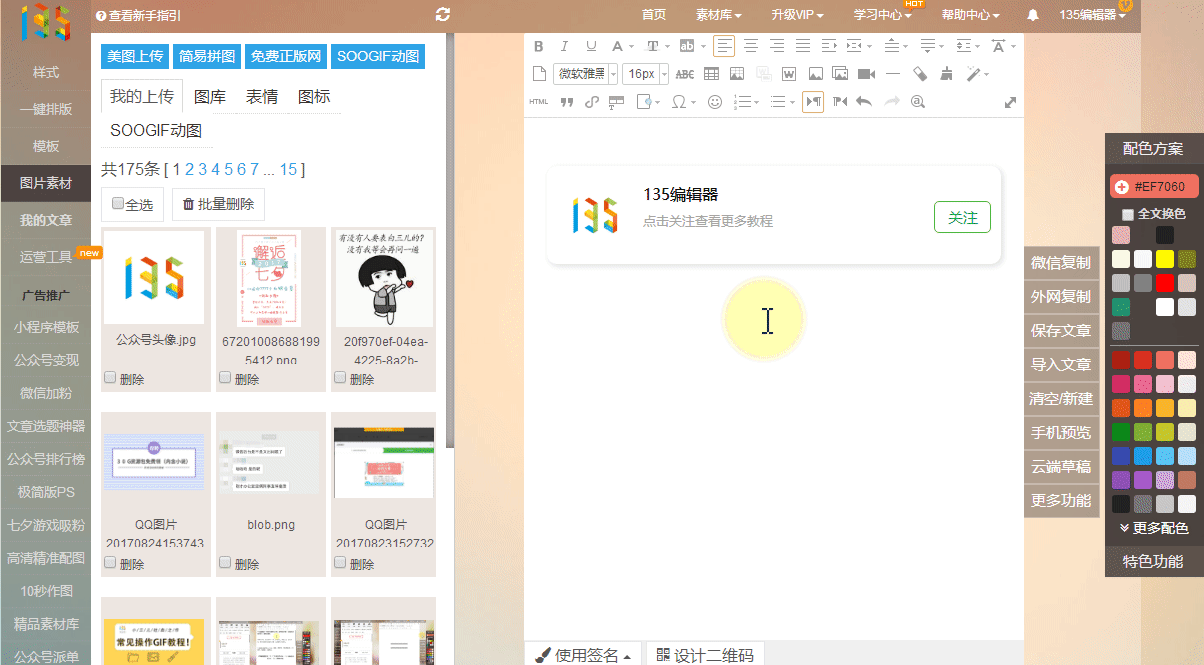Expand editor to fullscreen
Viewport: 1204px width, 665px height.
1010,102
